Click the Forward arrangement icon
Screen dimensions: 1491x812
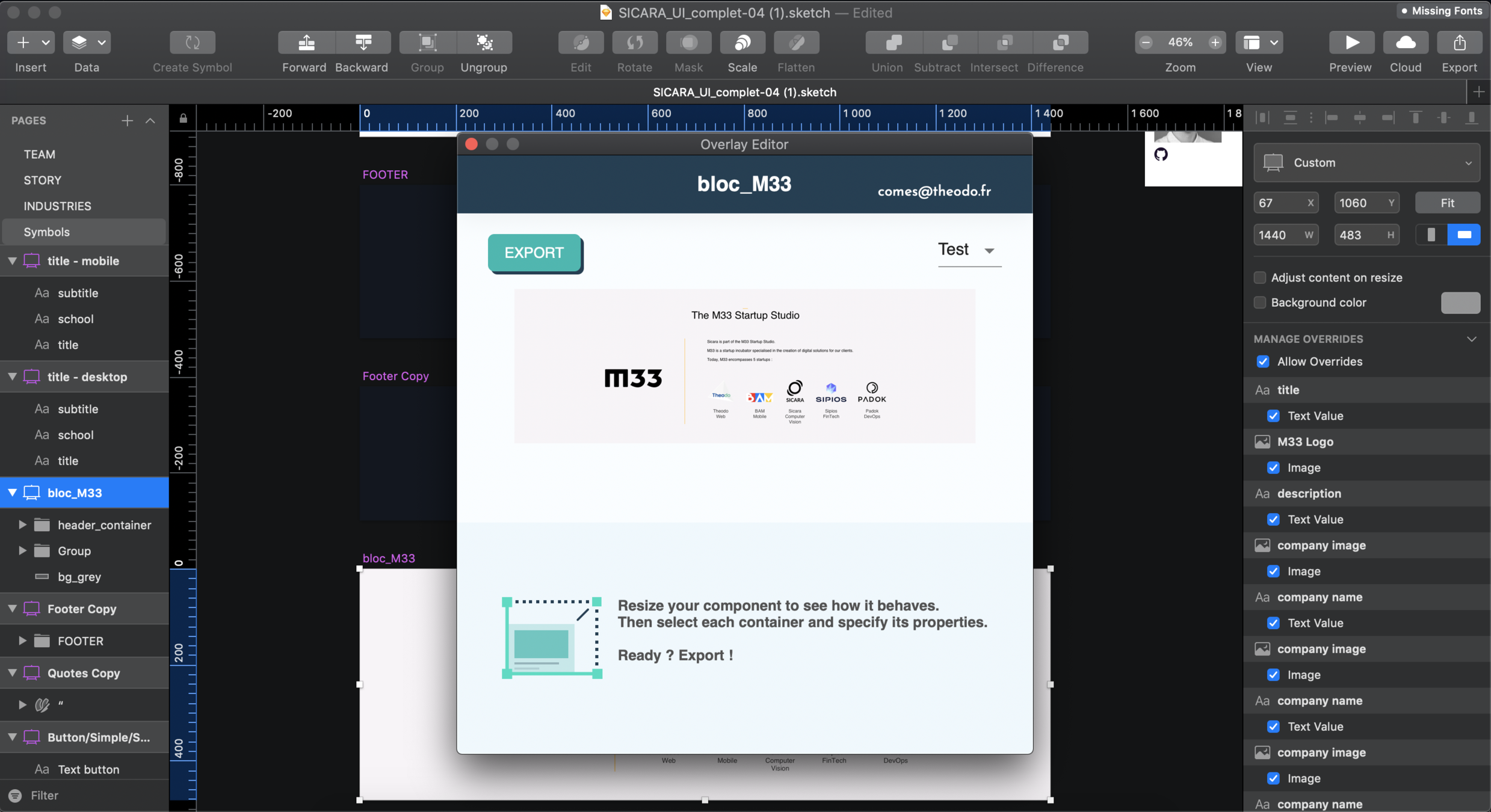pos(306,43)
